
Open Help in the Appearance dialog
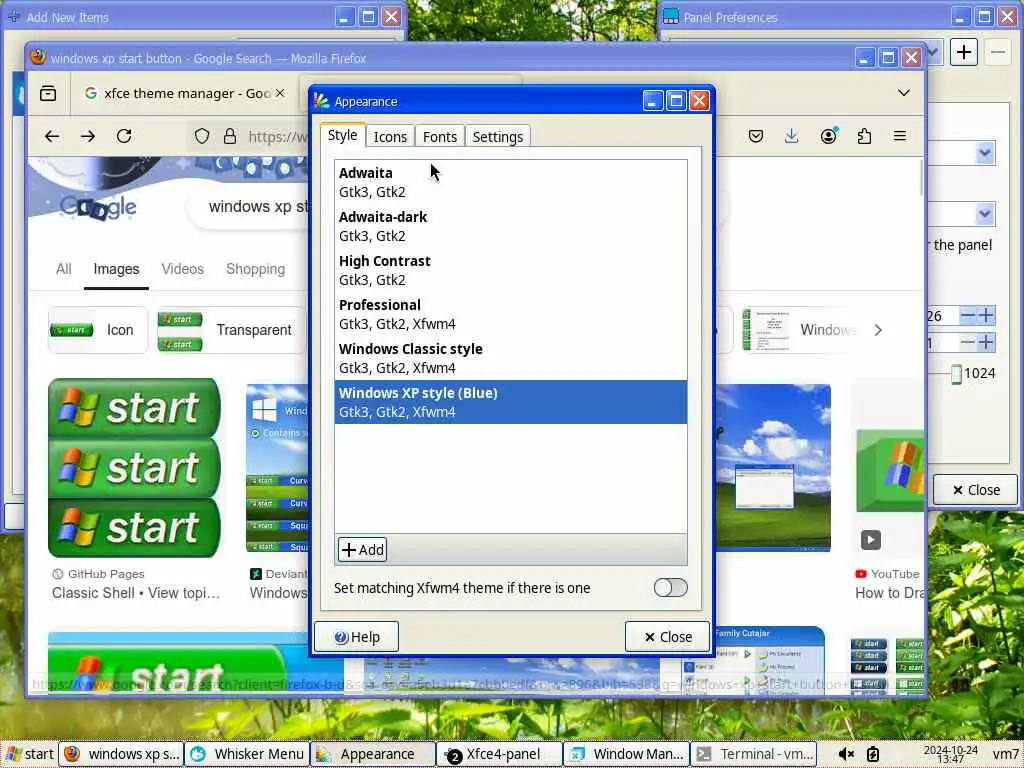pos(356,637)
